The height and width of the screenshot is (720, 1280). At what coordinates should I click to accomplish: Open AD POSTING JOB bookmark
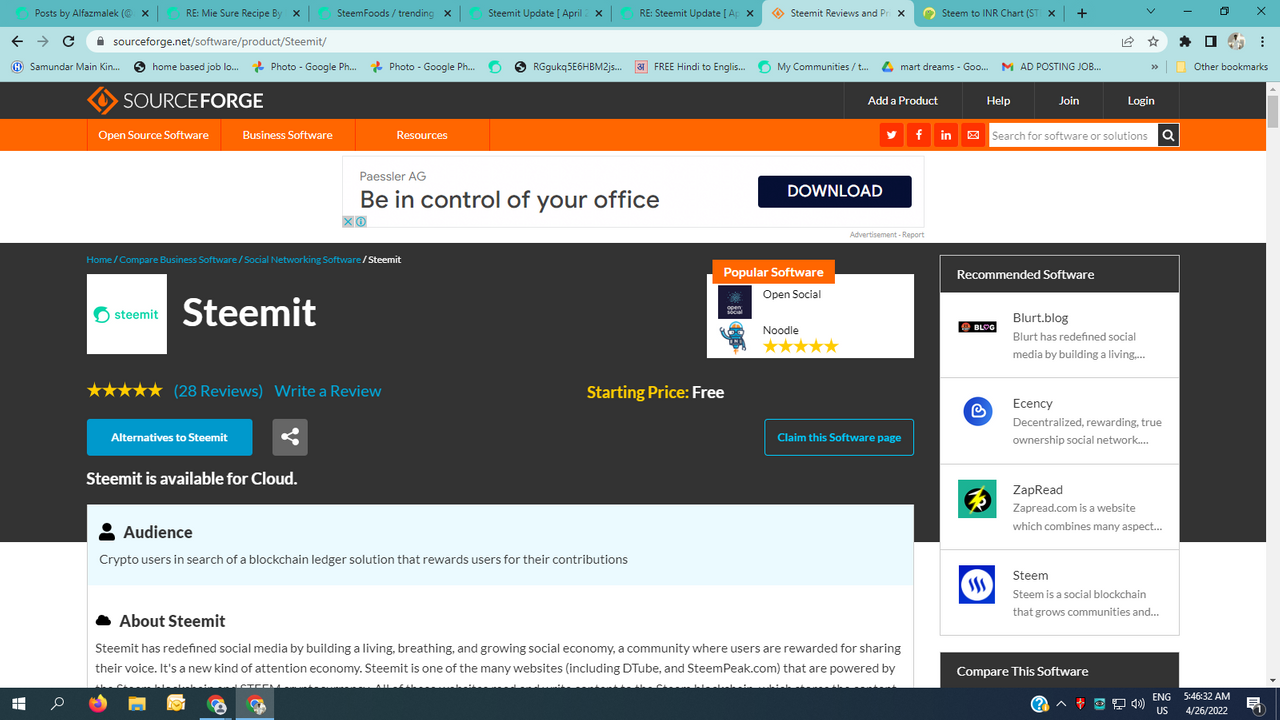(1051, 67)
